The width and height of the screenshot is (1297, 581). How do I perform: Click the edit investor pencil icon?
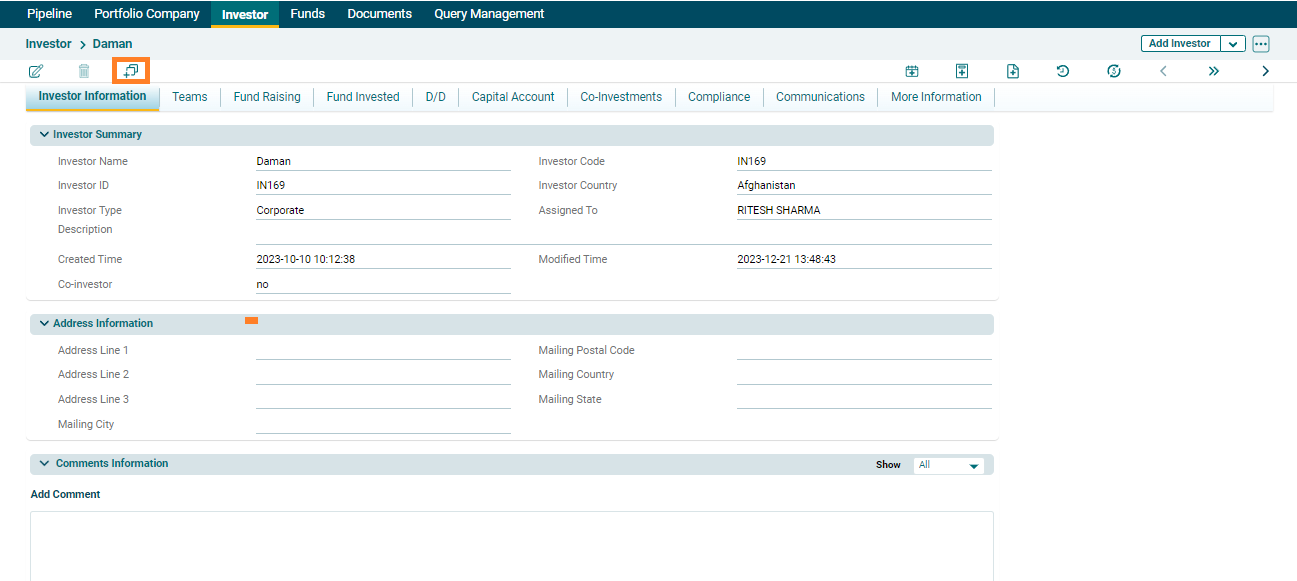(36, 71)
